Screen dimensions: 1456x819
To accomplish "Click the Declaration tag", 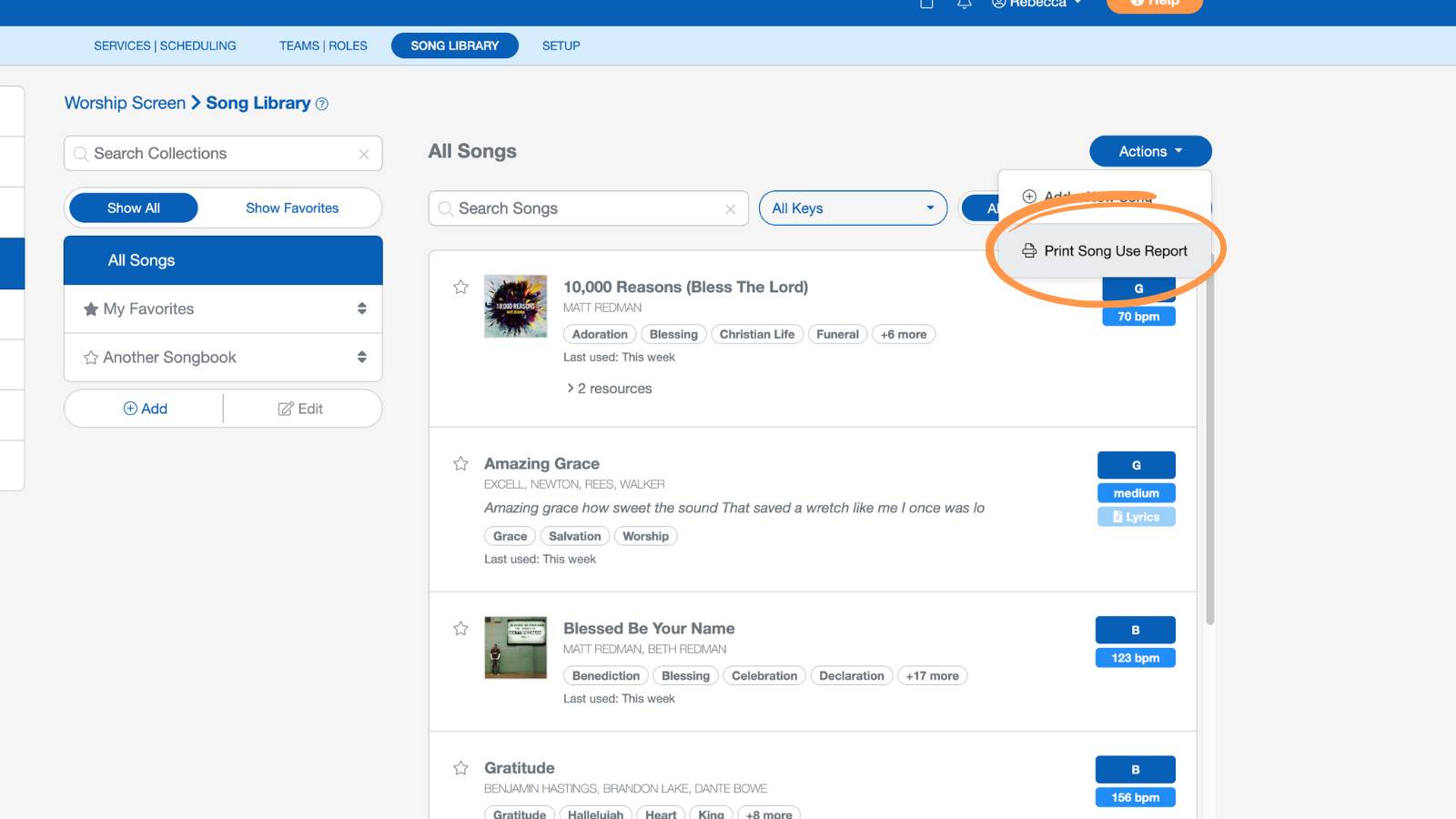I will point(852,676).
